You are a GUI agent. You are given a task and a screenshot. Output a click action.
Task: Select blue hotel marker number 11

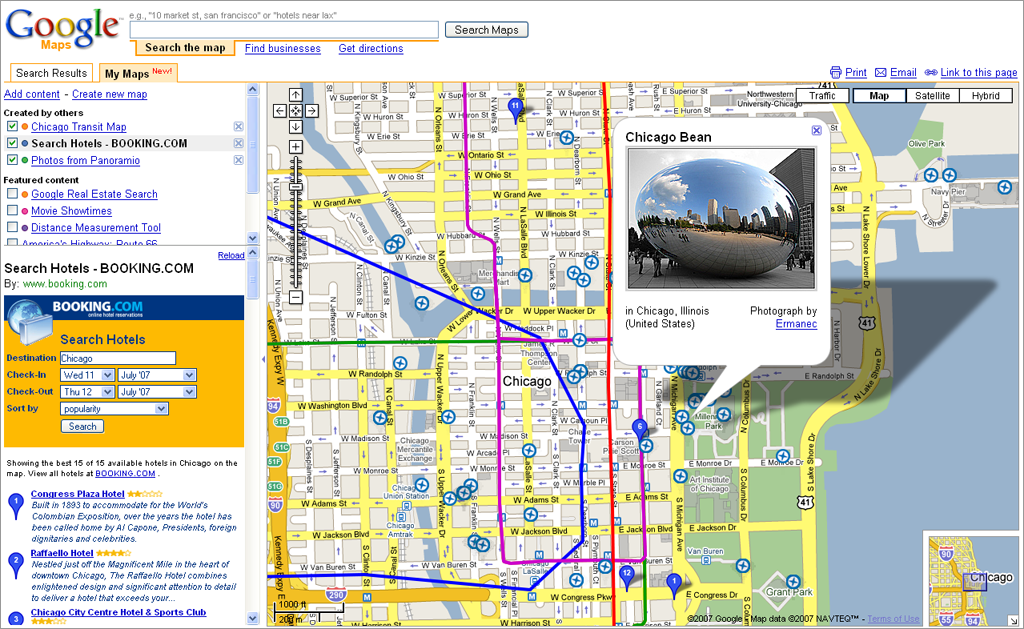pos(515,110)
